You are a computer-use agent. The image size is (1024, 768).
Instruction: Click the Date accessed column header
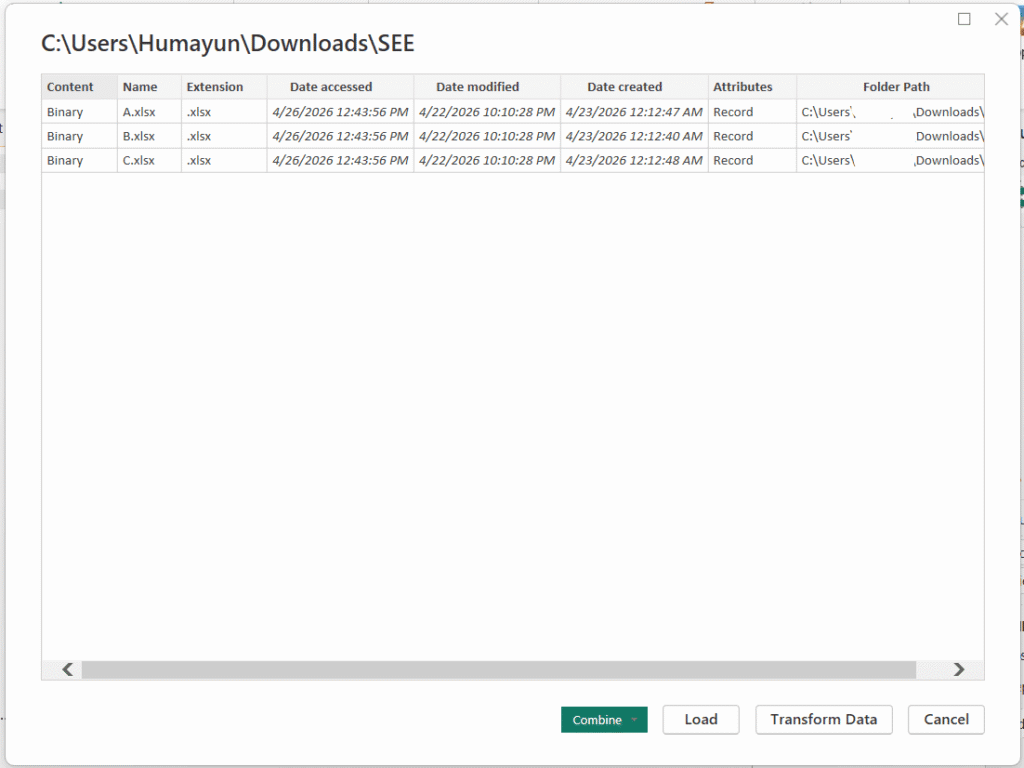click(x=330, y=87)
